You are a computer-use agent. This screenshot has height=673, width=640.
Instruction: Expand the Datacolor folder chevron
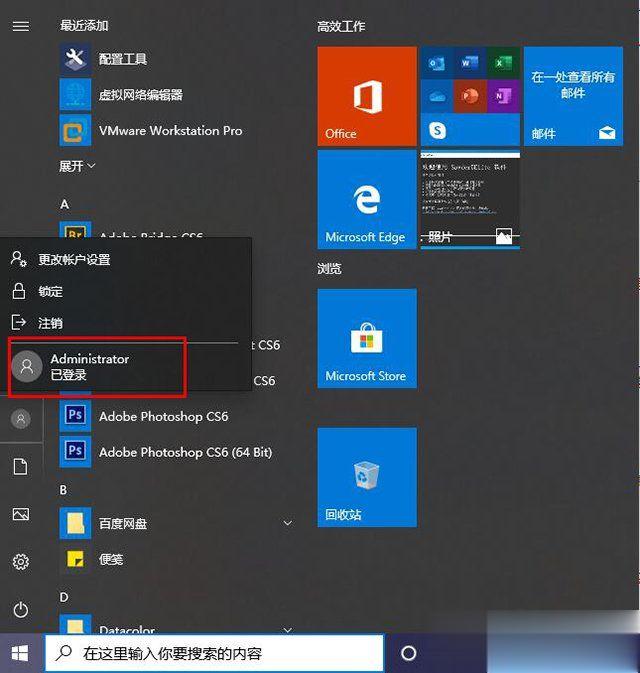click(x=288, y=630)
